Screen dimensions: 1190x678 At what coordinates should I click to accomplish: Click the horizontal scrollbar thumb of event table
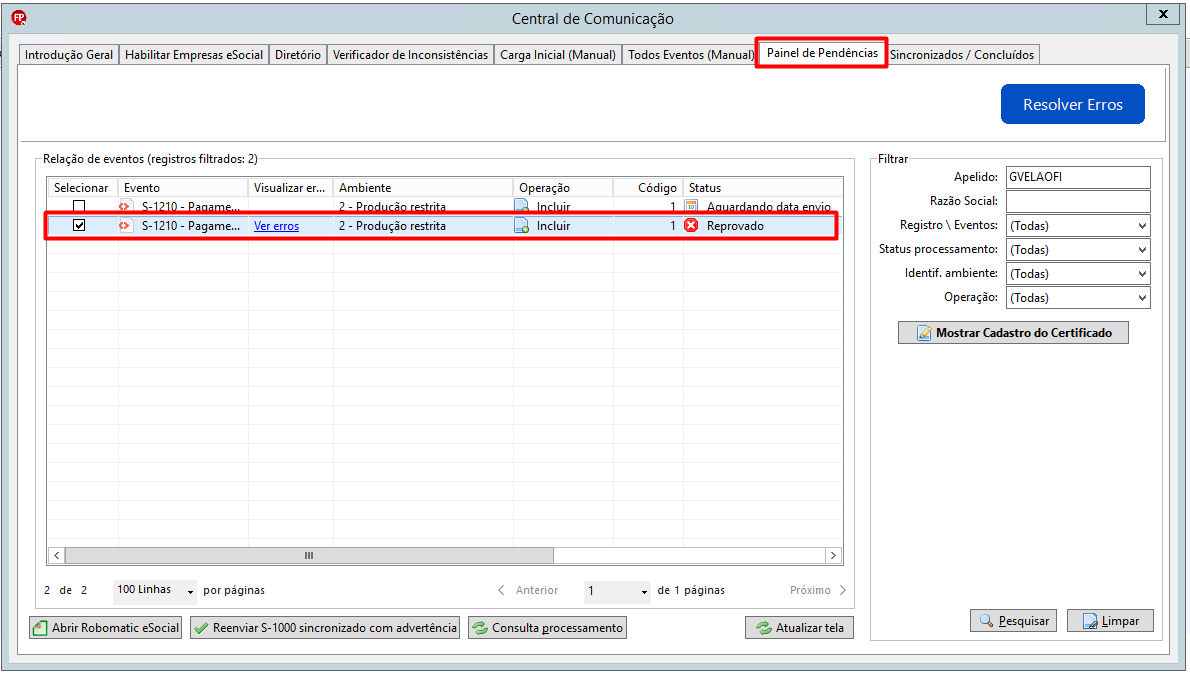pos(309,556)
